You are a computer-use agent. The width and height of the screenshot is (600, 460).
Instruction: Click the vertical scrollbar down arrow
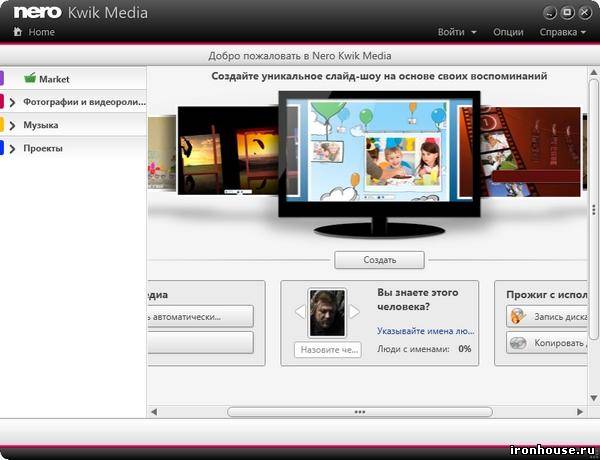pos(593,398)
